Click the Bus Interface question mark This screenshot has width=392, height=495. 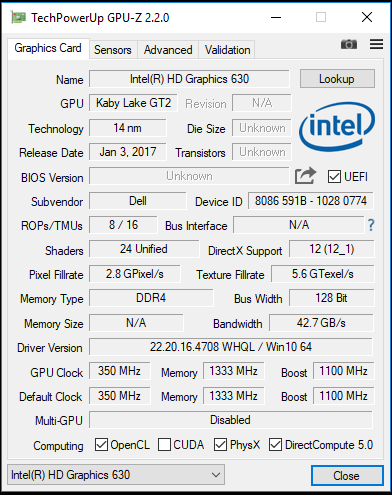371,225
